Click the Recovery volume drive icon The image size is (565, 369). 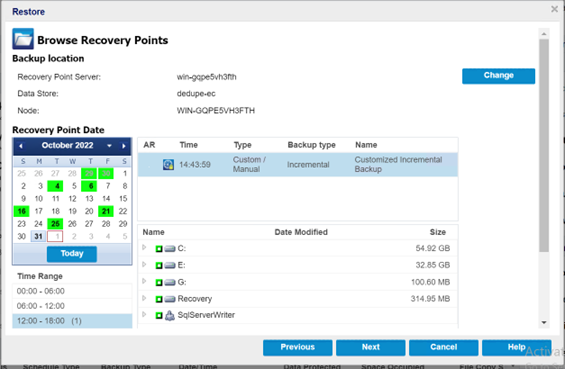tap(170, 299)
